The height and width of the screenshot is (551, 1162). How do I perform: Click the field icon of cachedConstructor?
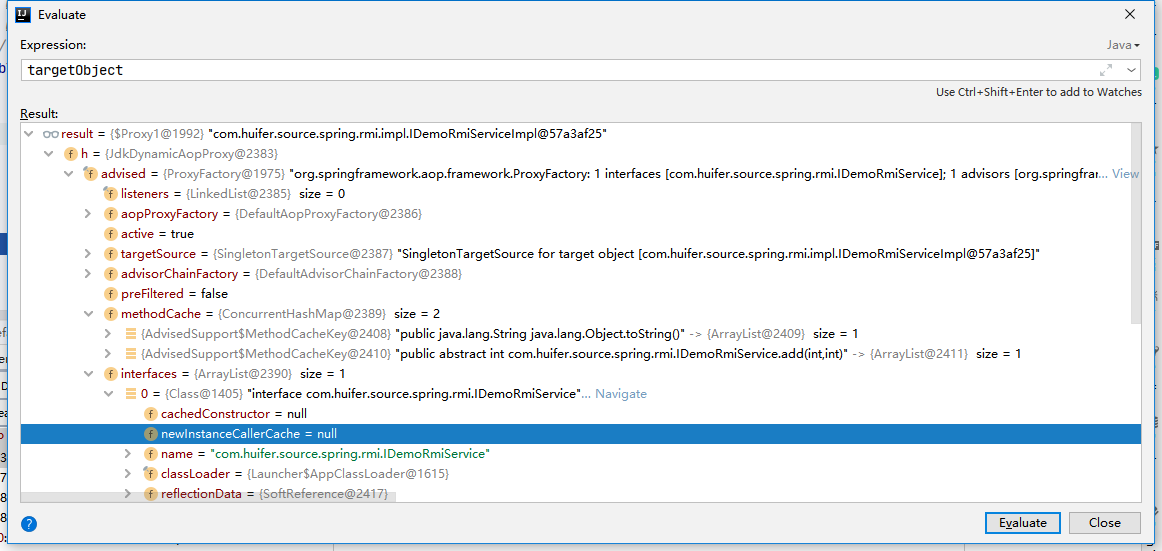tap(150, 414)
